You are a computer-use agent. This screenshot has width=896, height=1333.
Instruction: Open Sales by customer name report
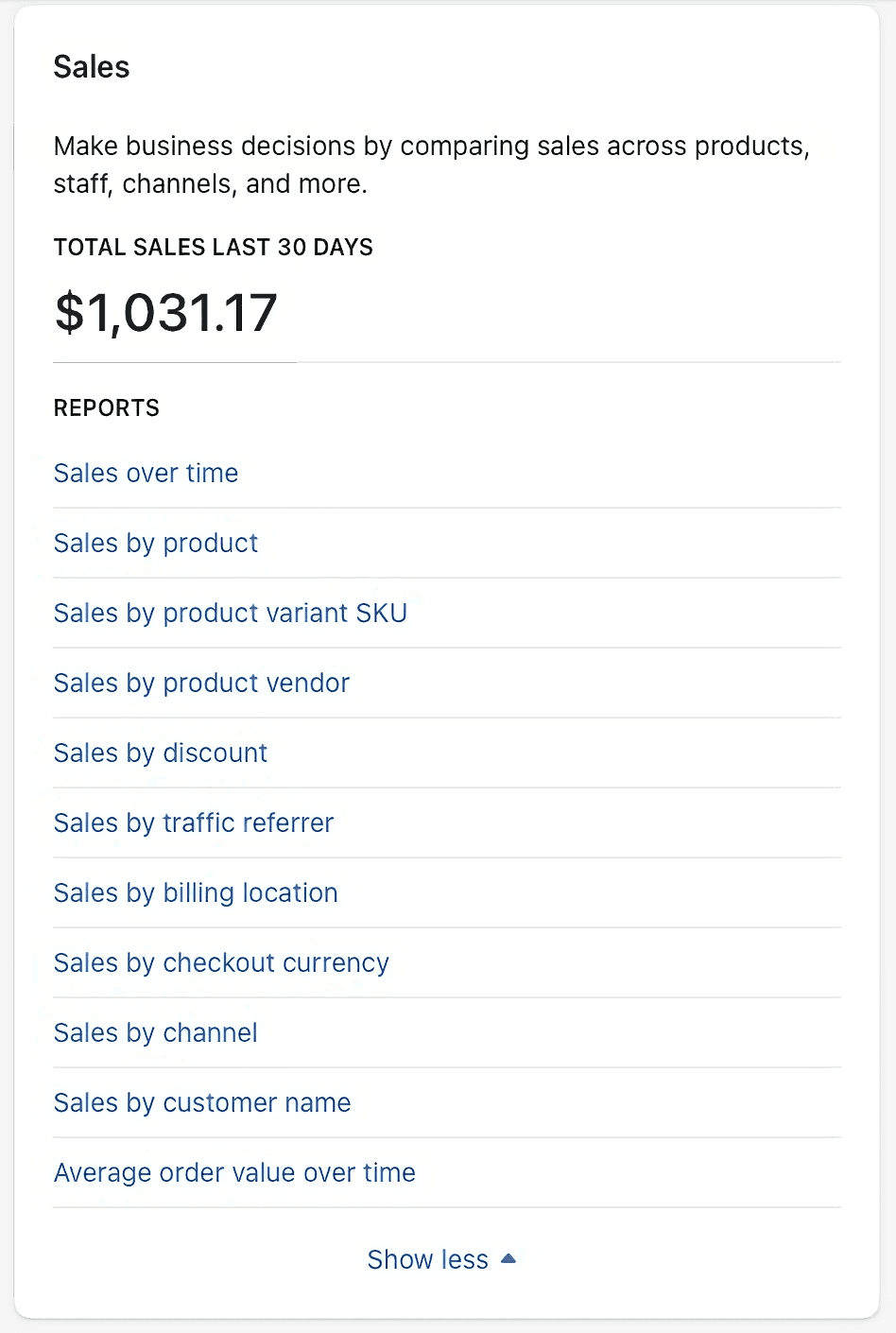pos(202,1102)
